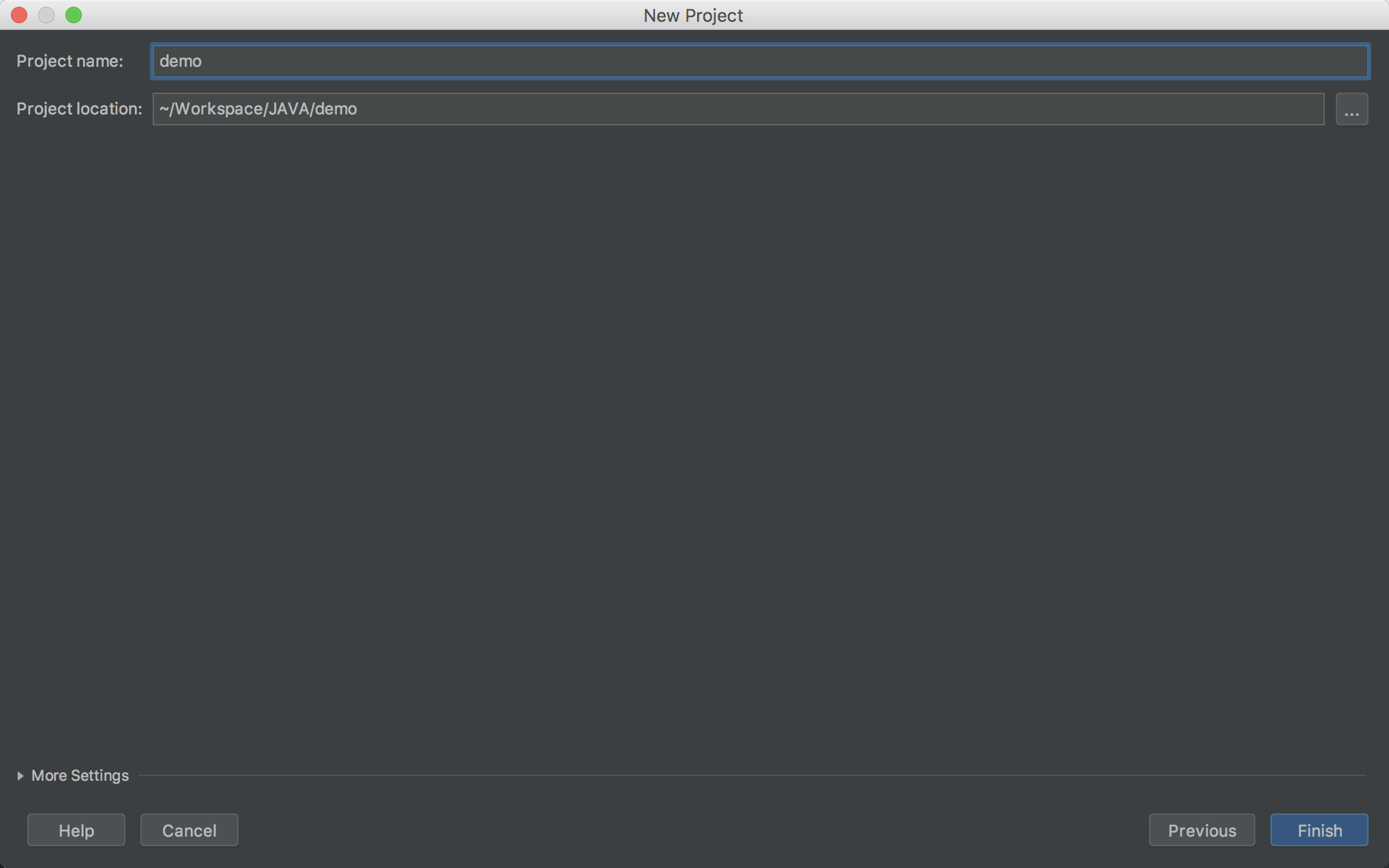Click the New Project title bar

[x=694, y=15]
